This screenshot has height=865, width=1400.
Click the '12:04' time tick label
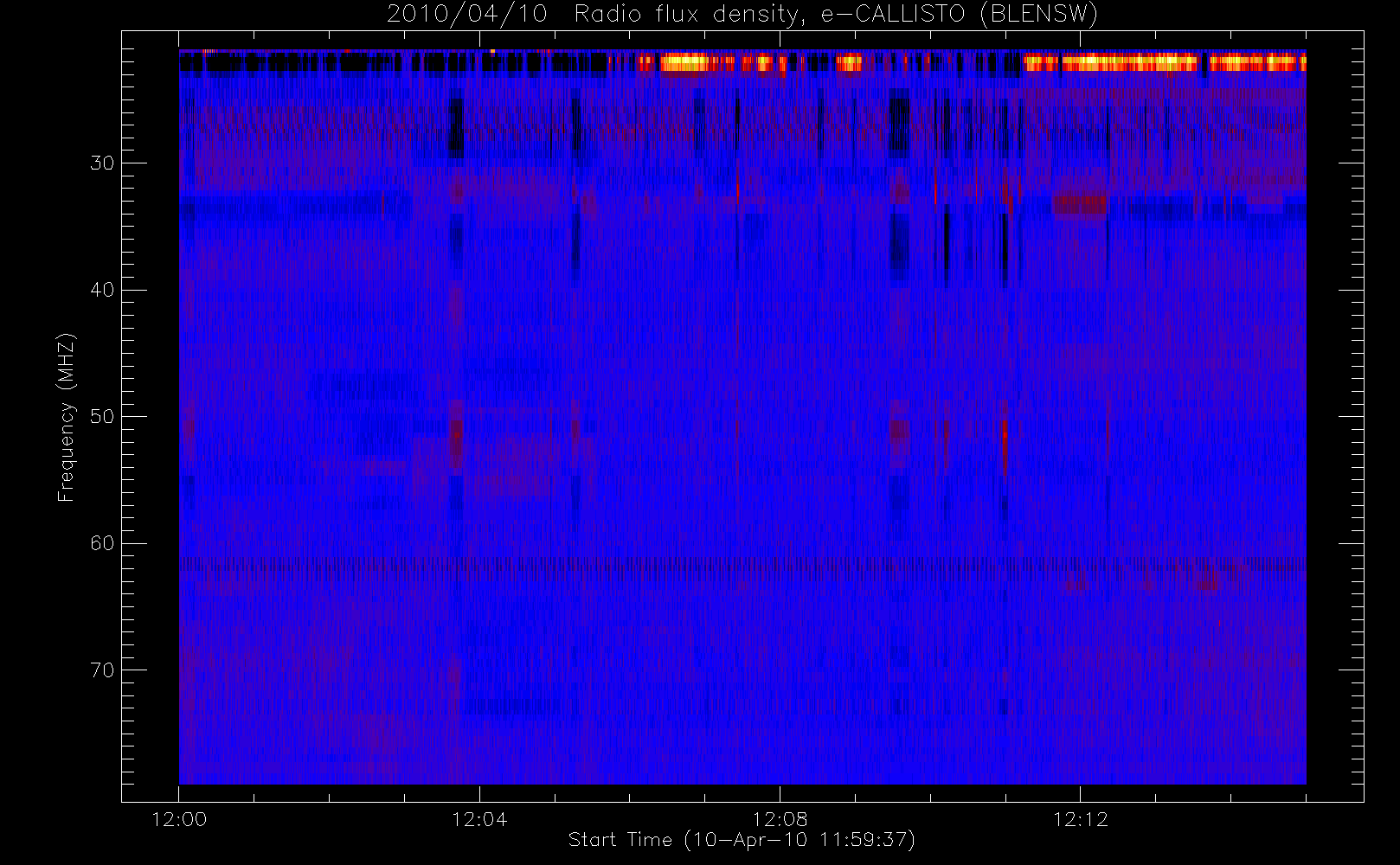479,819
